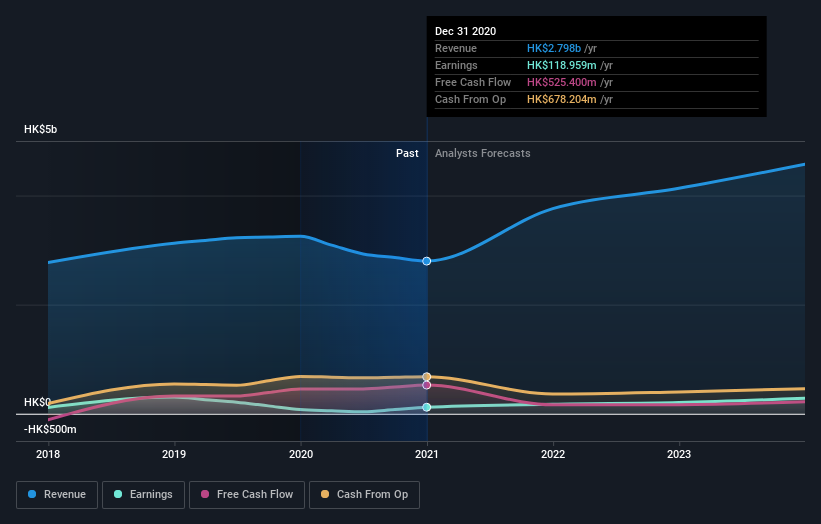
Task: Click the 2023 x-axis label
Action: click(679, 454)
